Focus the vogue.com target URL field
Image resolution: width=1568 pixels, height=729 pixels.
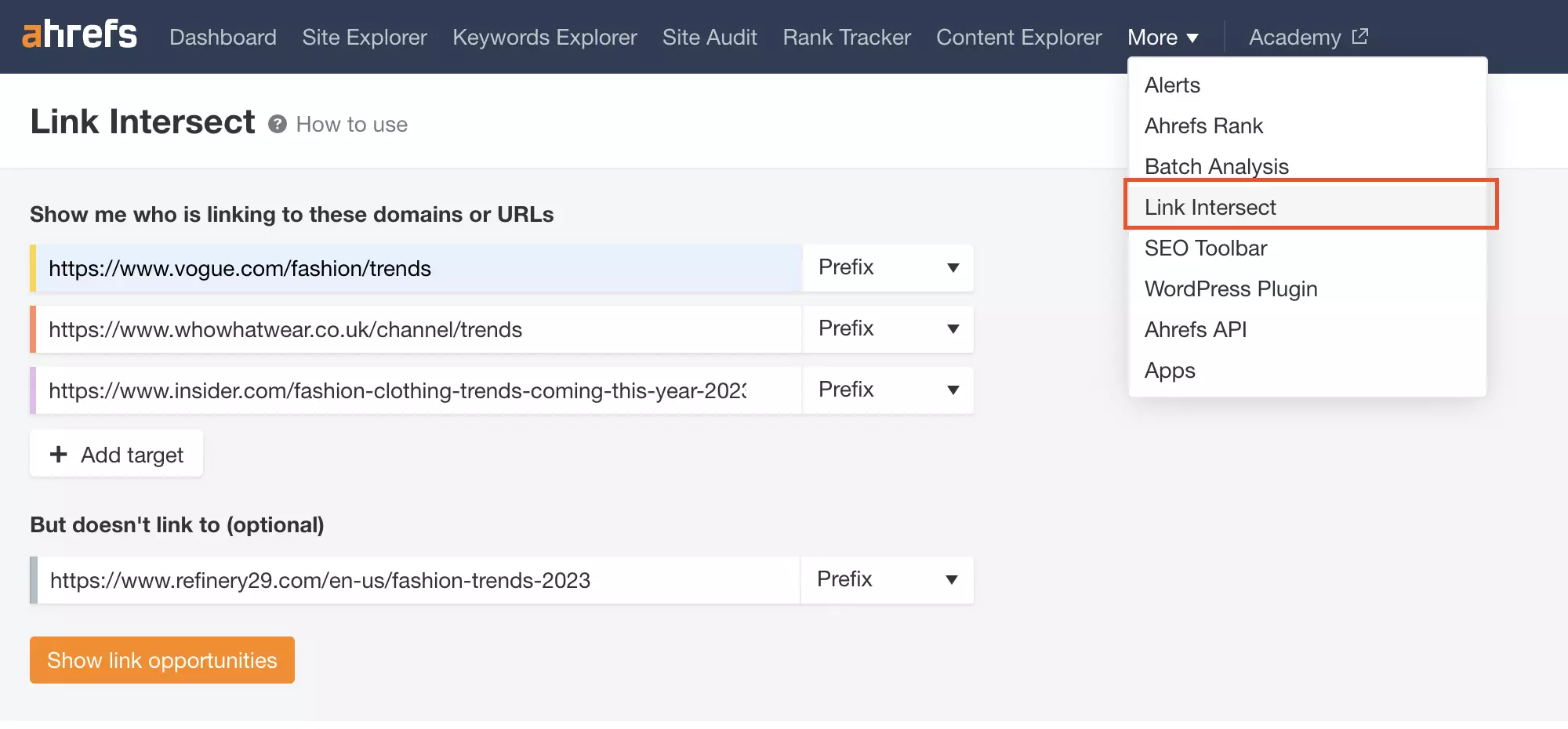(419, 268)
